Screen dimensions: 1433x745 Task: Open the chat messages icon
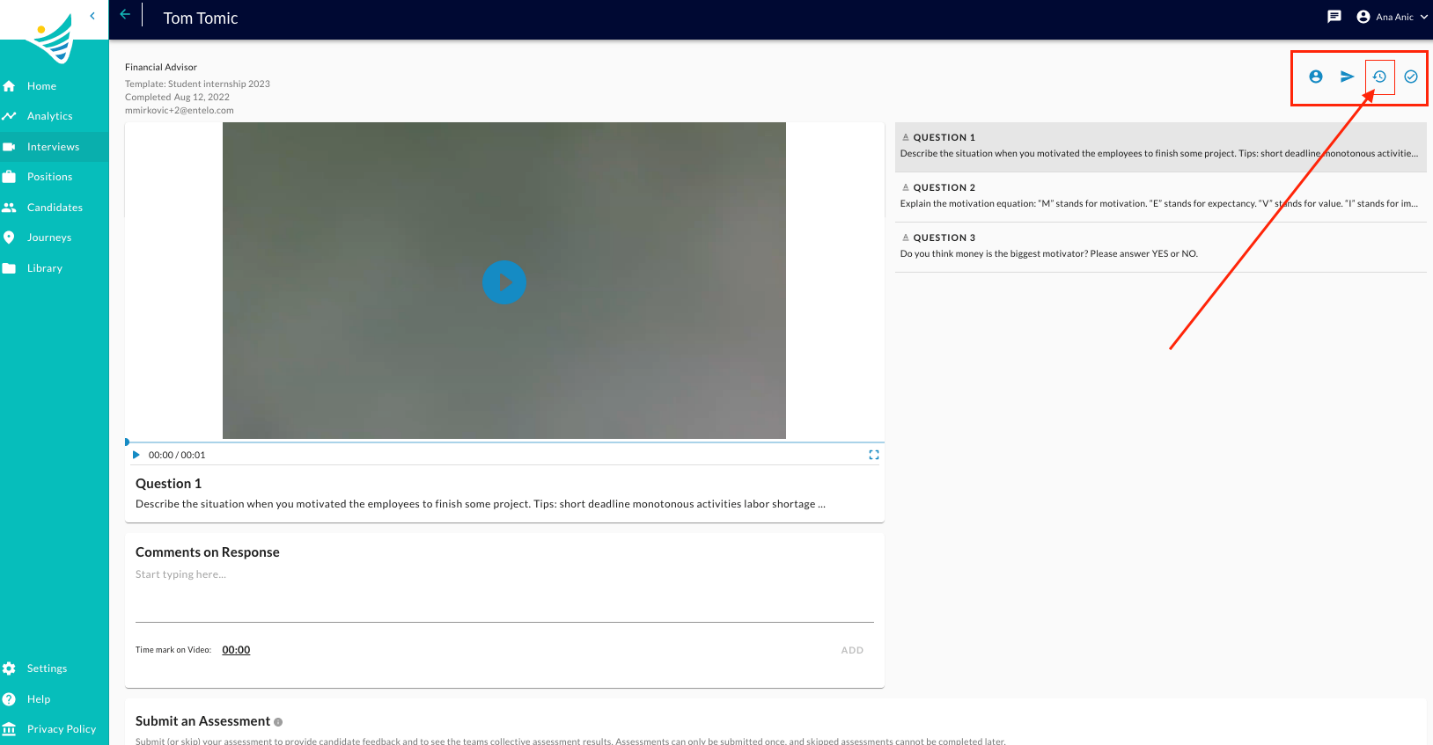[x=1334, y=17]
